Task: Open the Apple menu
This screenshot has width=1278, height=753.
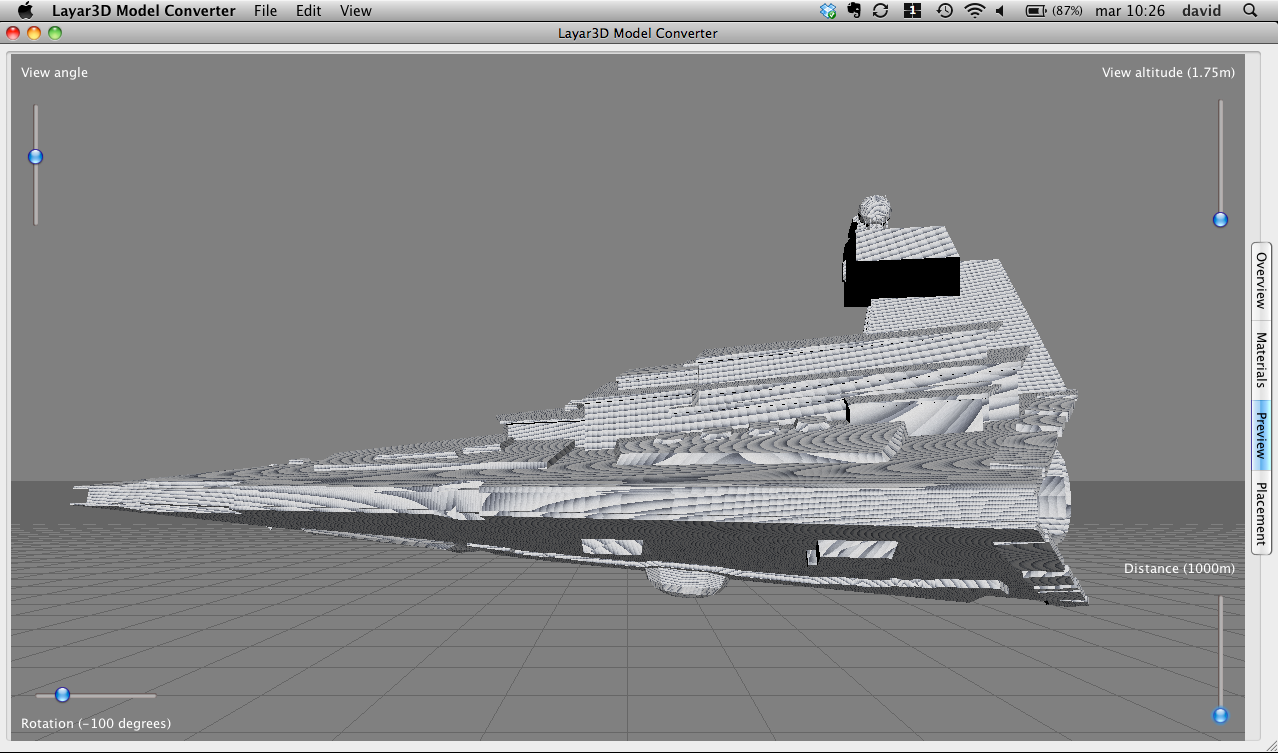Action: pyautogui.click(x=26, y=11)
